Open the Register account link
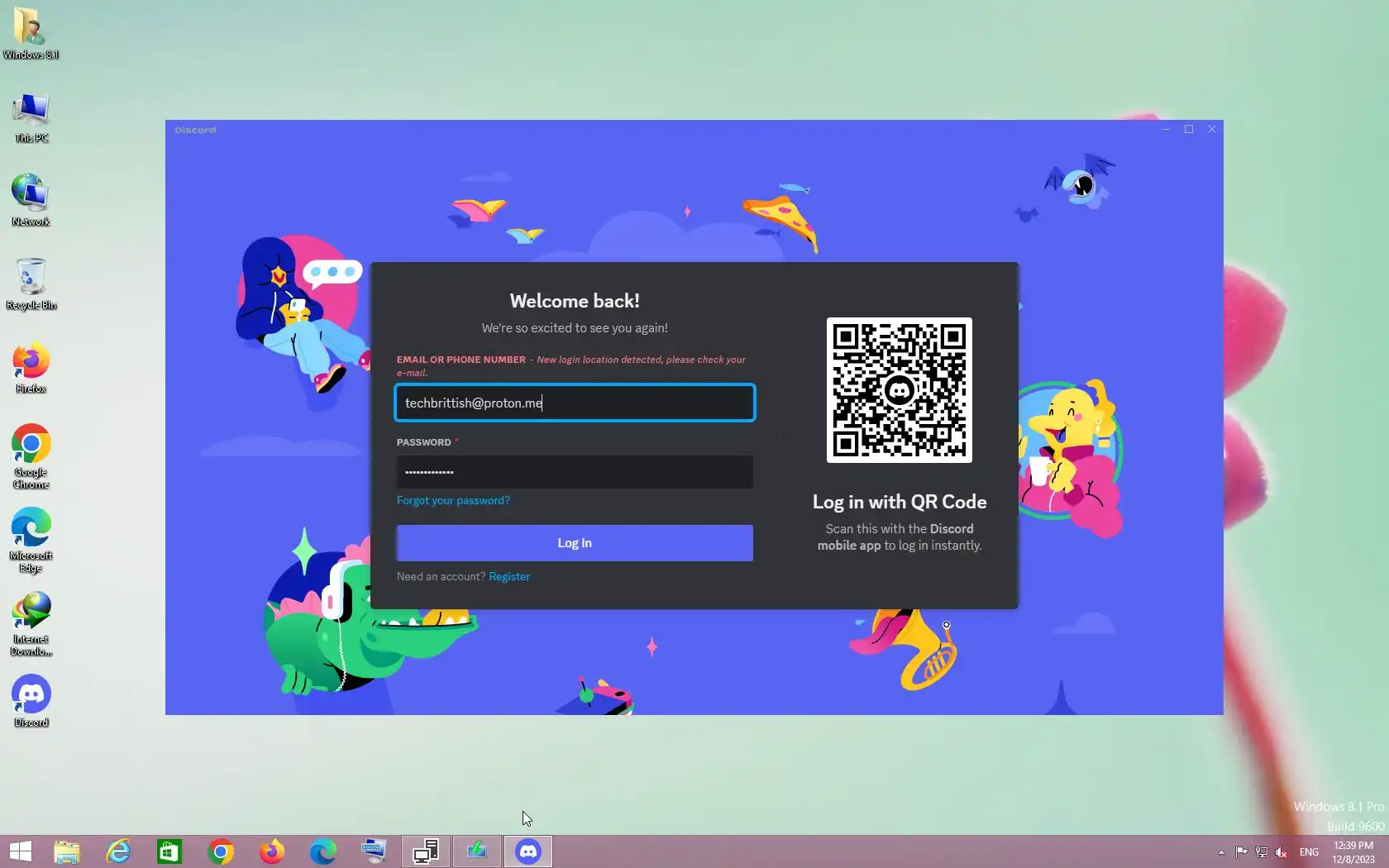Image resolution: width=1389 pixels, height=868 pixels. click(x=509, y=576)
